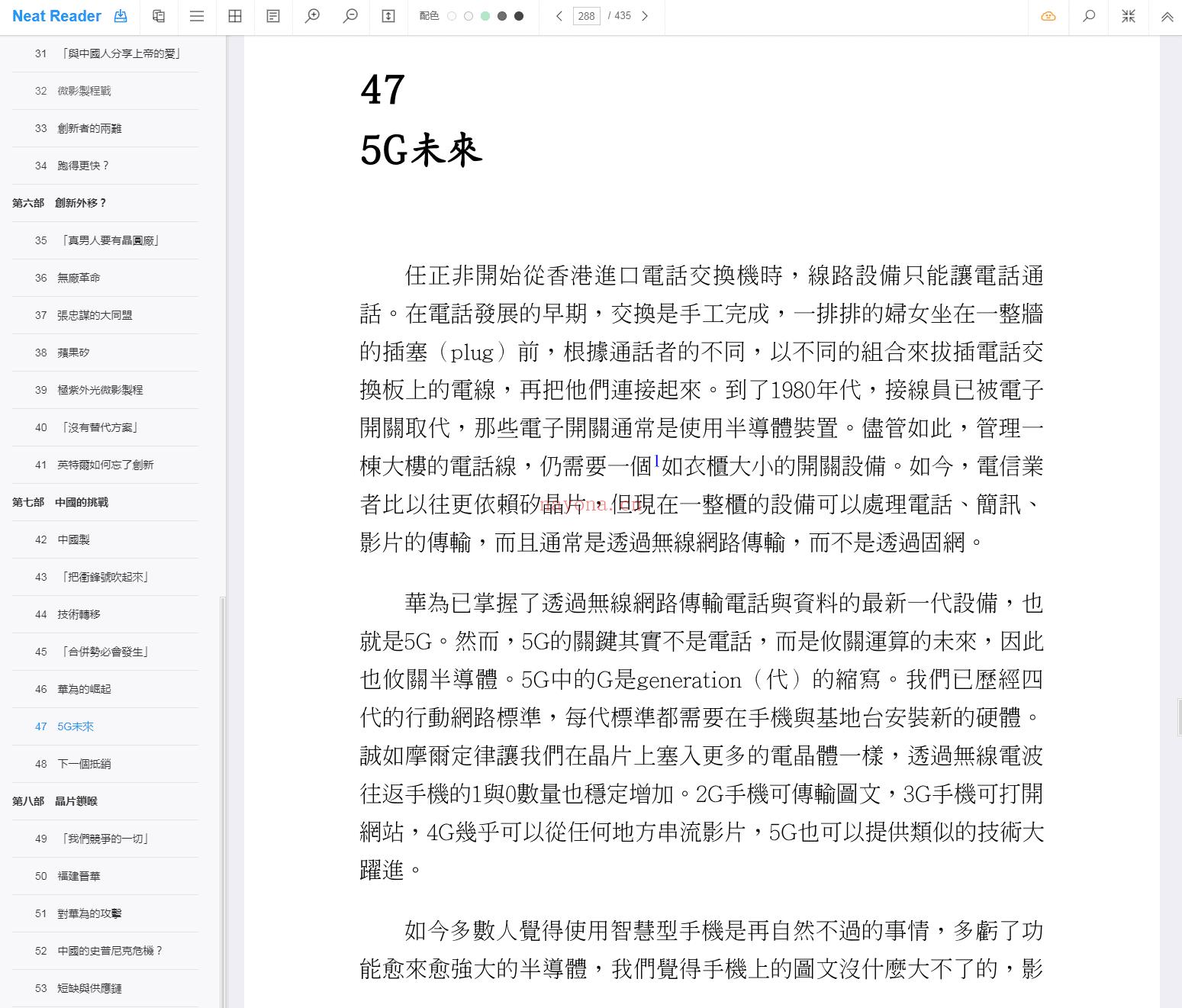Click the page number field showing 288
This screenshot has height=1008, width=1182.
pos(587,16)
